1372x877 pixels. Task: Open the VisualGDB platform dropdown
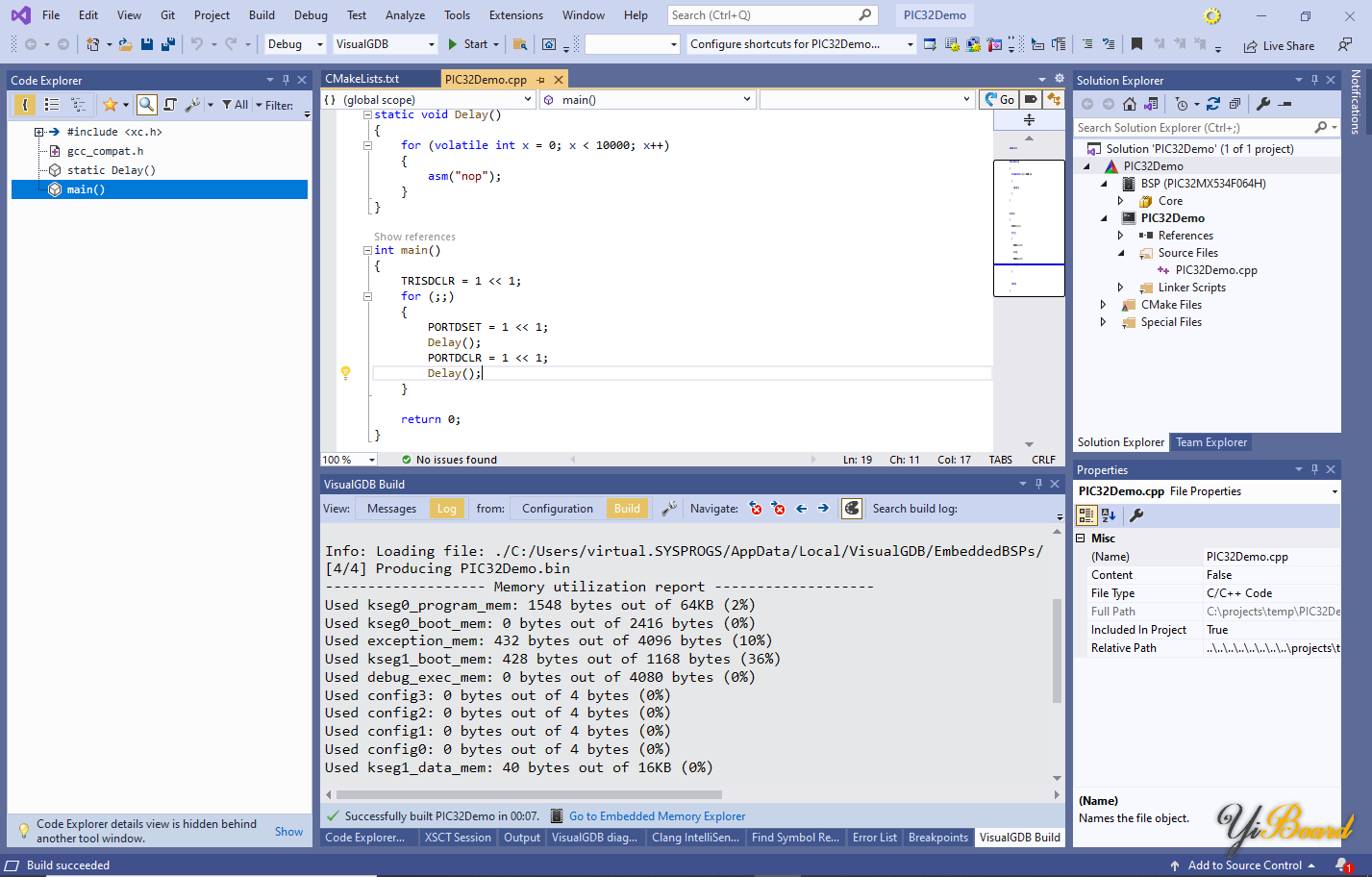pyautogui.click(x=386, y=44)
